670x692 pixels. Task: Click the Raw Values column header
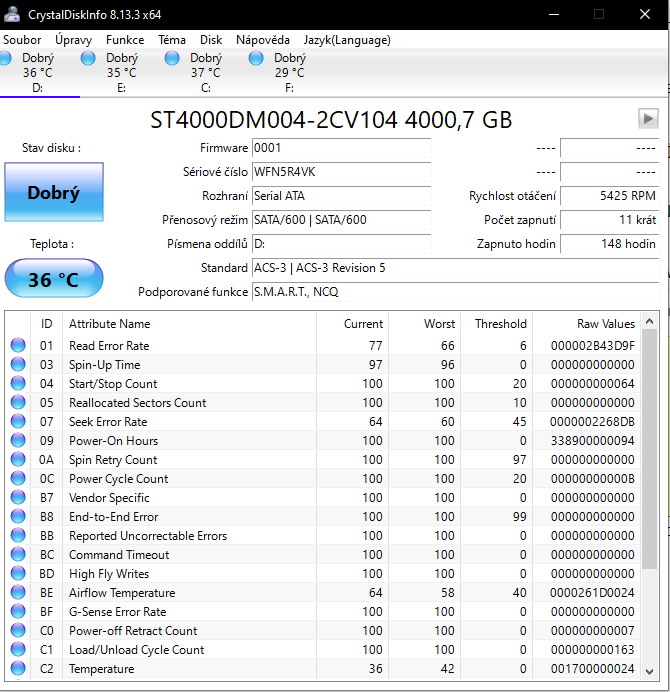coord(587,324)
